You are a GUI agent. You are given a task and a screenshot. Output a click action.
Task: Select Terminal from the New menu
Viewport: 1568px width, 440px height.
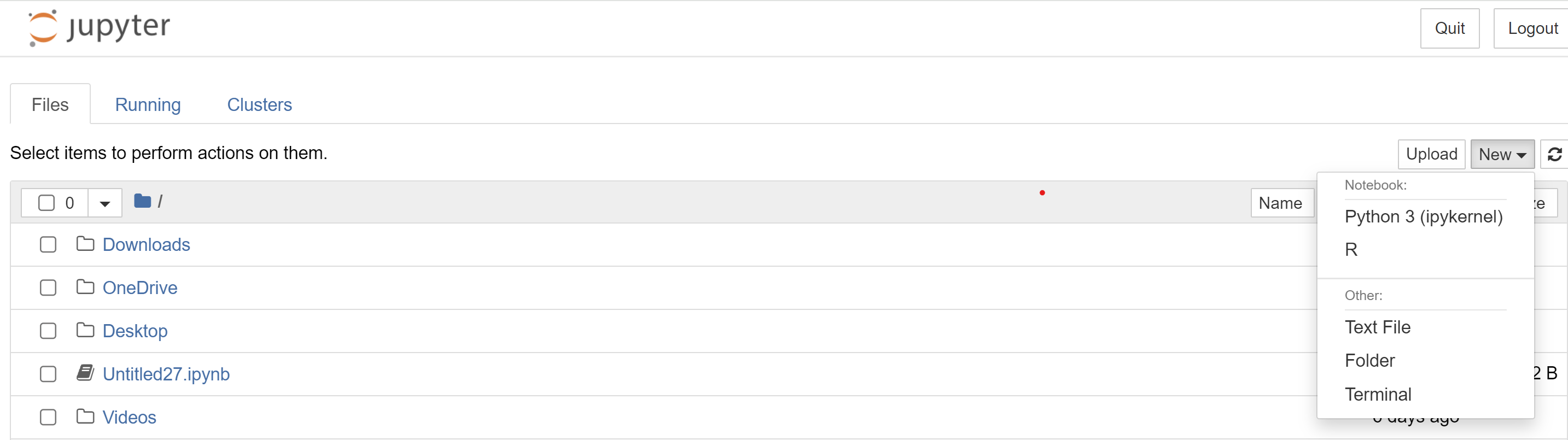pos(1378,394)
